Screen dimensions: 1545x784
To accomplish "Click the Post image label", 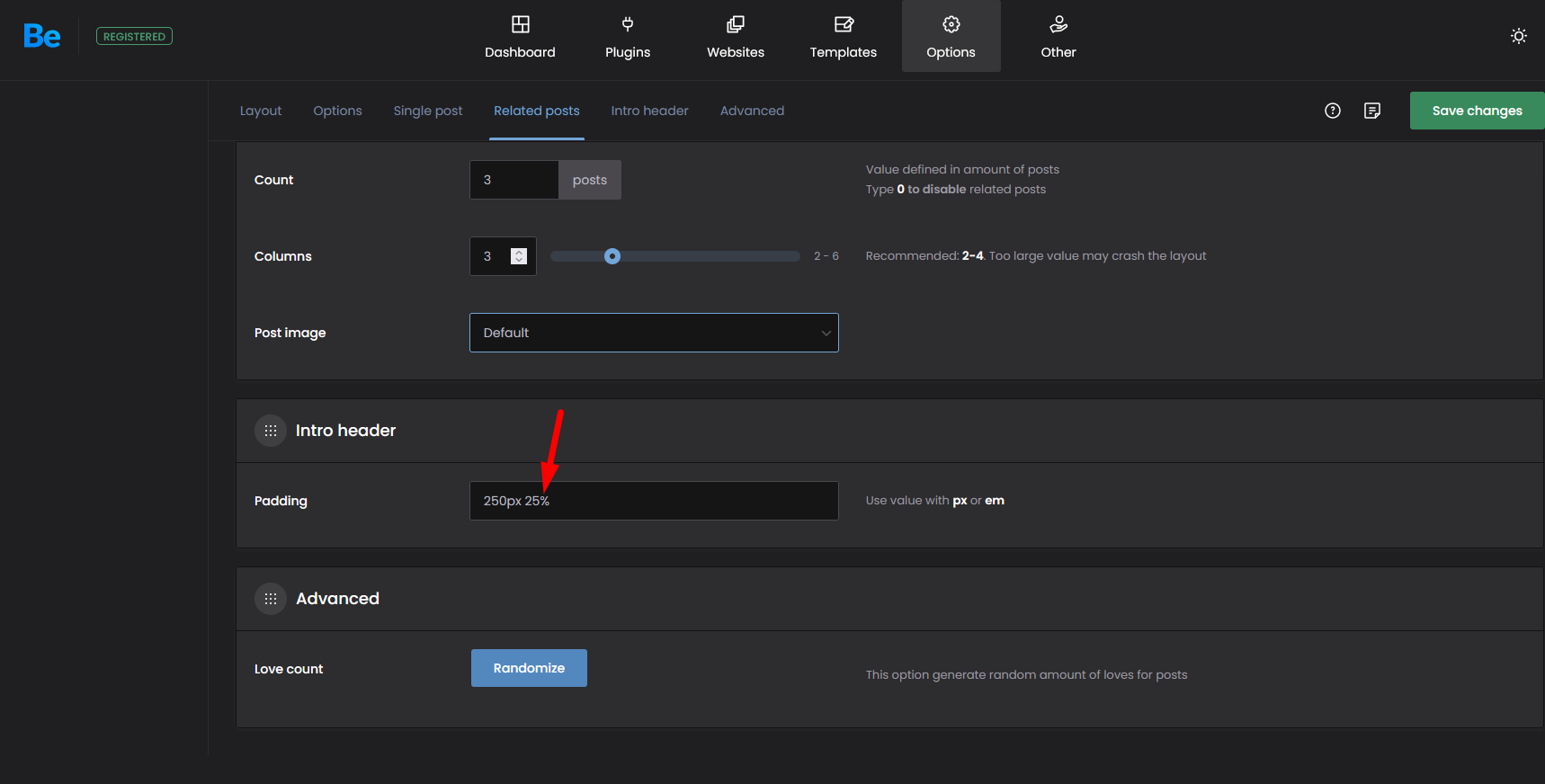I will (x=290, y=333).
